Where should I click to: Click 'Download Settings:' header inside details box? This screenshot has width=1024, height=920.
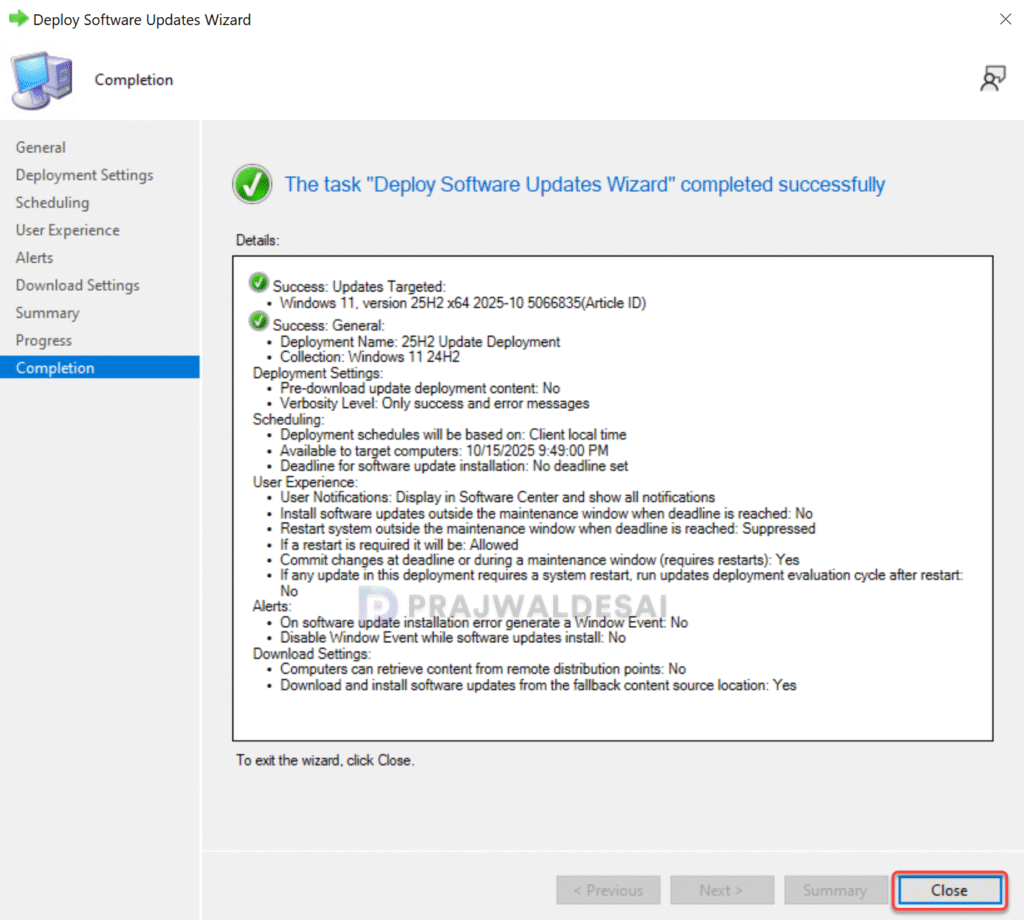[312, 654]
